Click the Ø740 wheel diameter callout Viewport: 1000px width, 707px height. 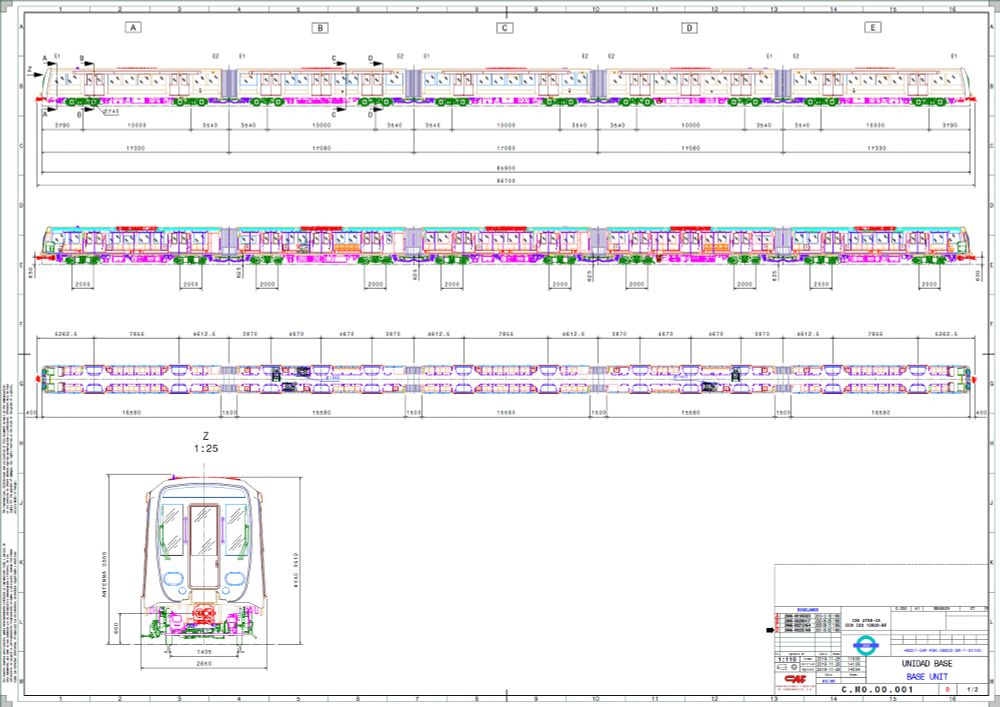(111, 112)
